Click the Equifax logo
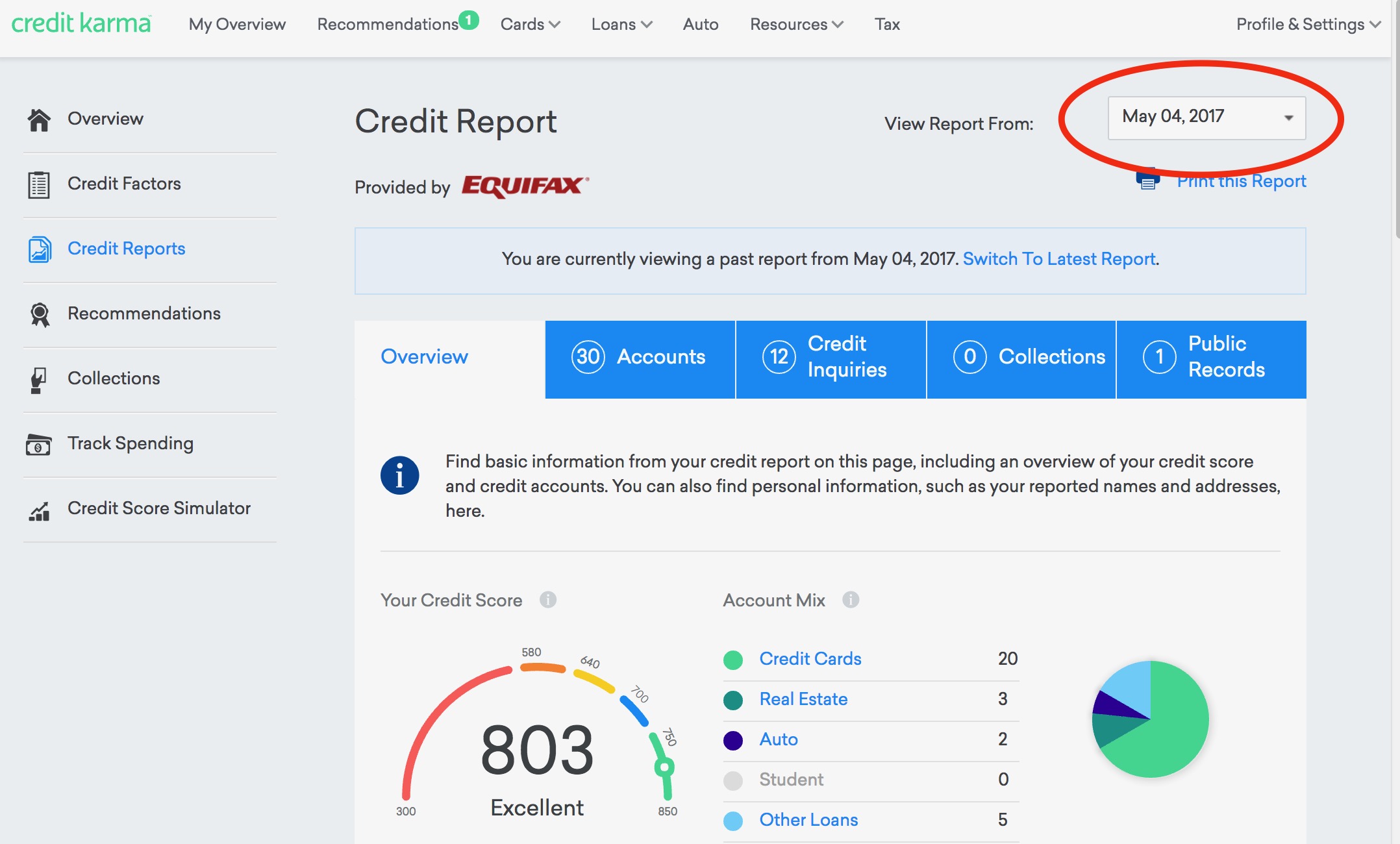The height and width of the screenshot is (844, 1400). [x=525, y=186]
